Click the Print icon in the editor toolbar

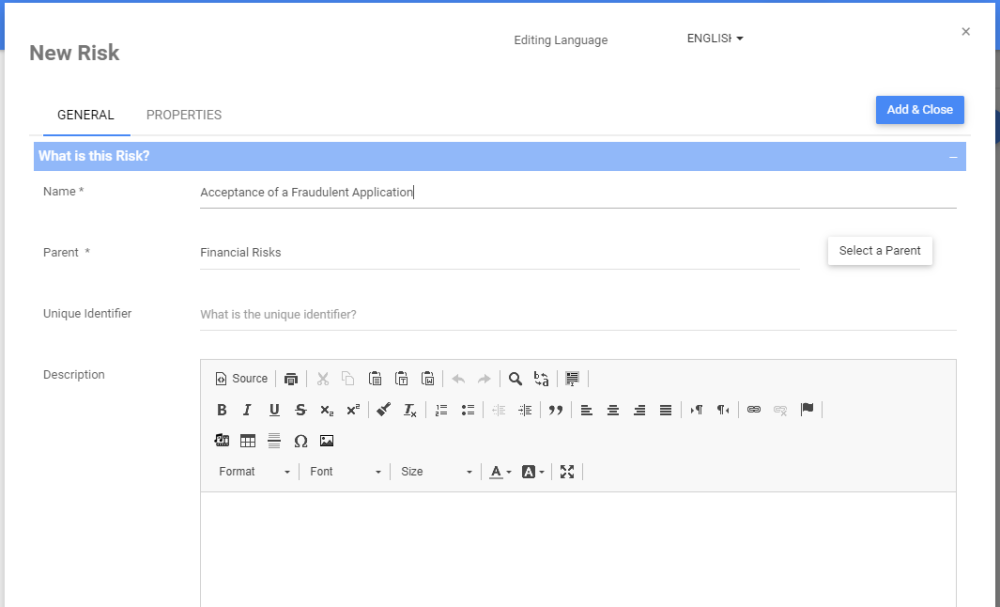291,379
